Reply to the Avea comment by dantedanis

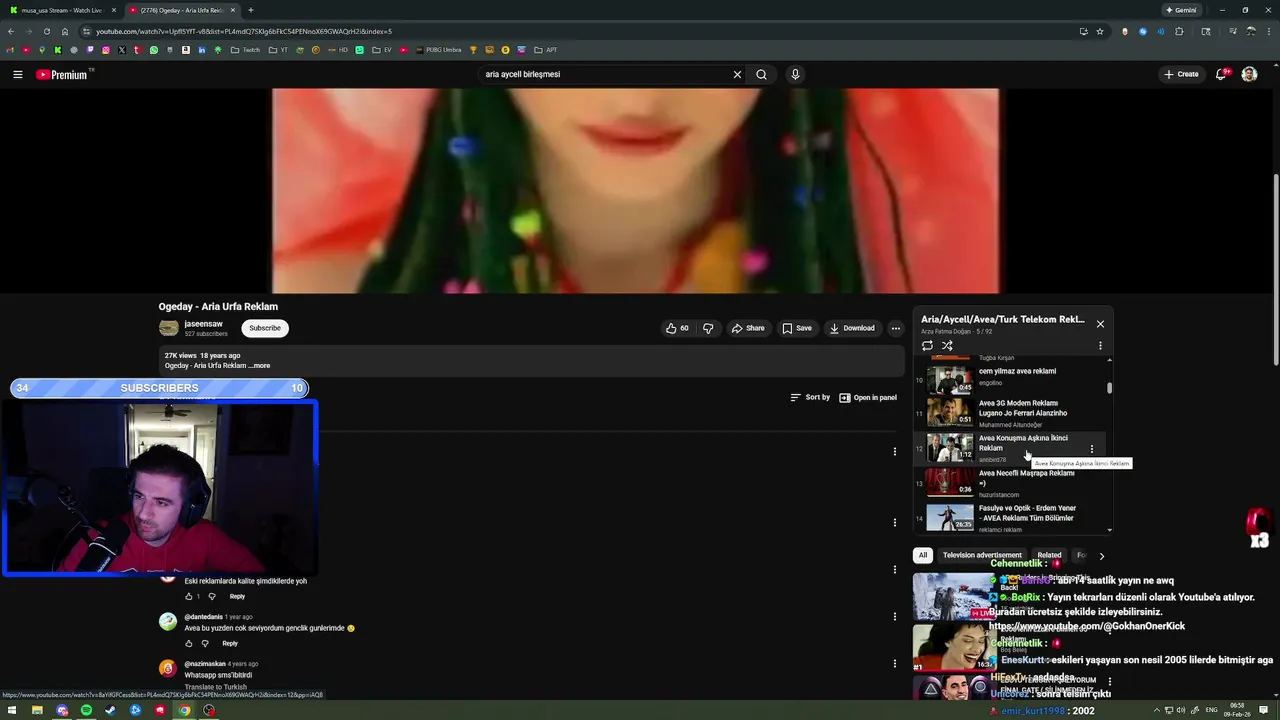230,643
